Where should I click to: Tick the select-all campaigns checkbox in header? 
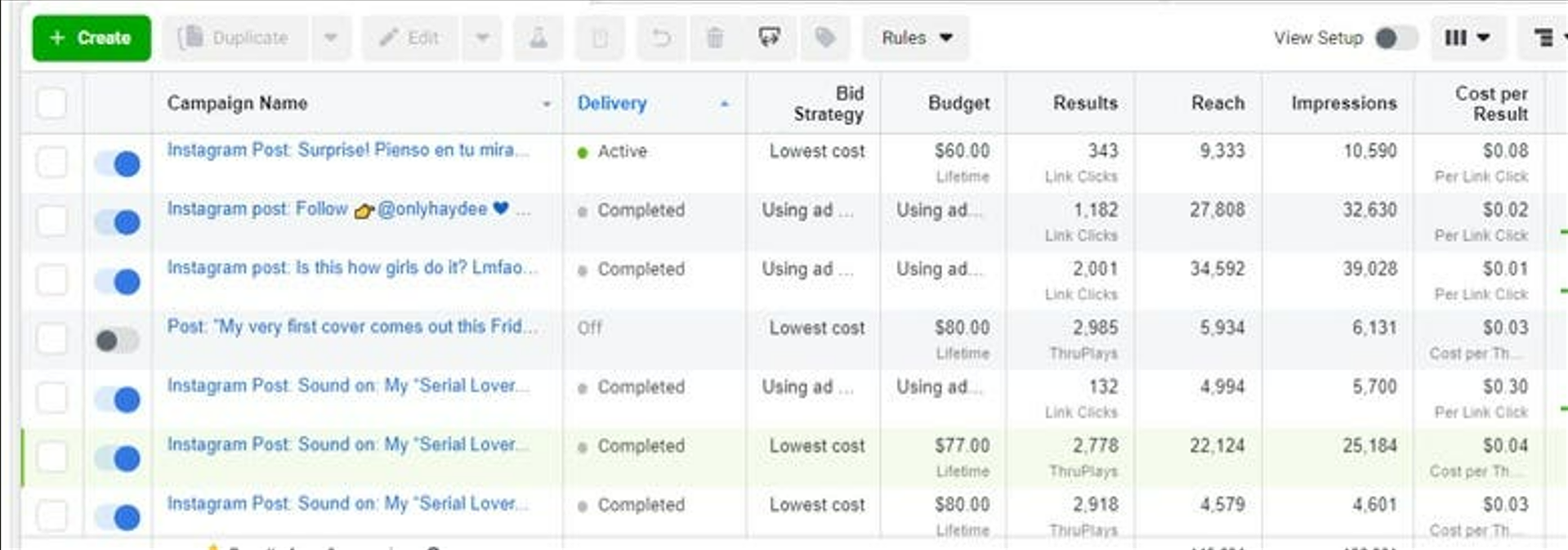(x=51, y=104)
